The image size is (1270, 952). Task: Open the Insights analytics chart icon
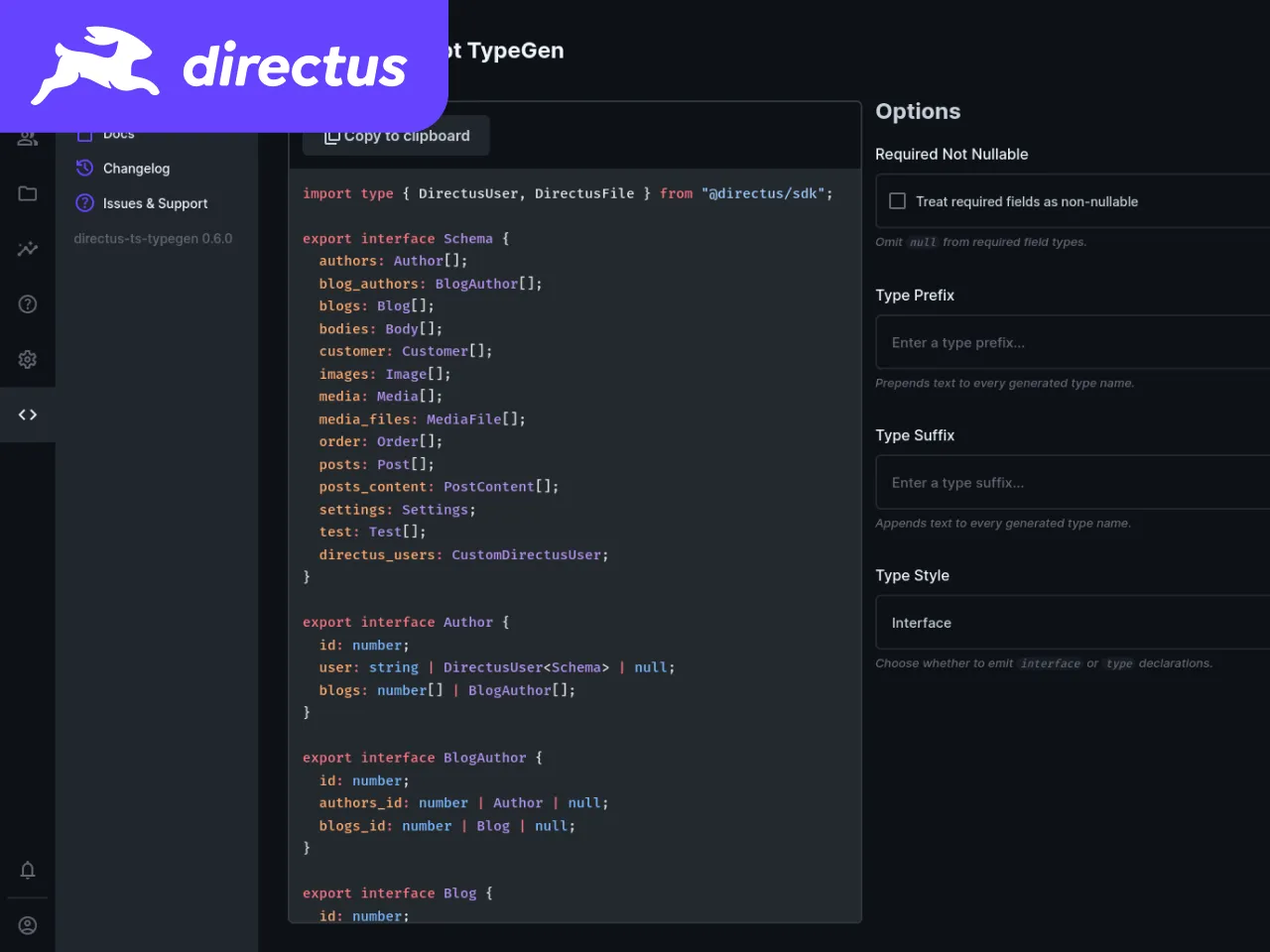27,249
